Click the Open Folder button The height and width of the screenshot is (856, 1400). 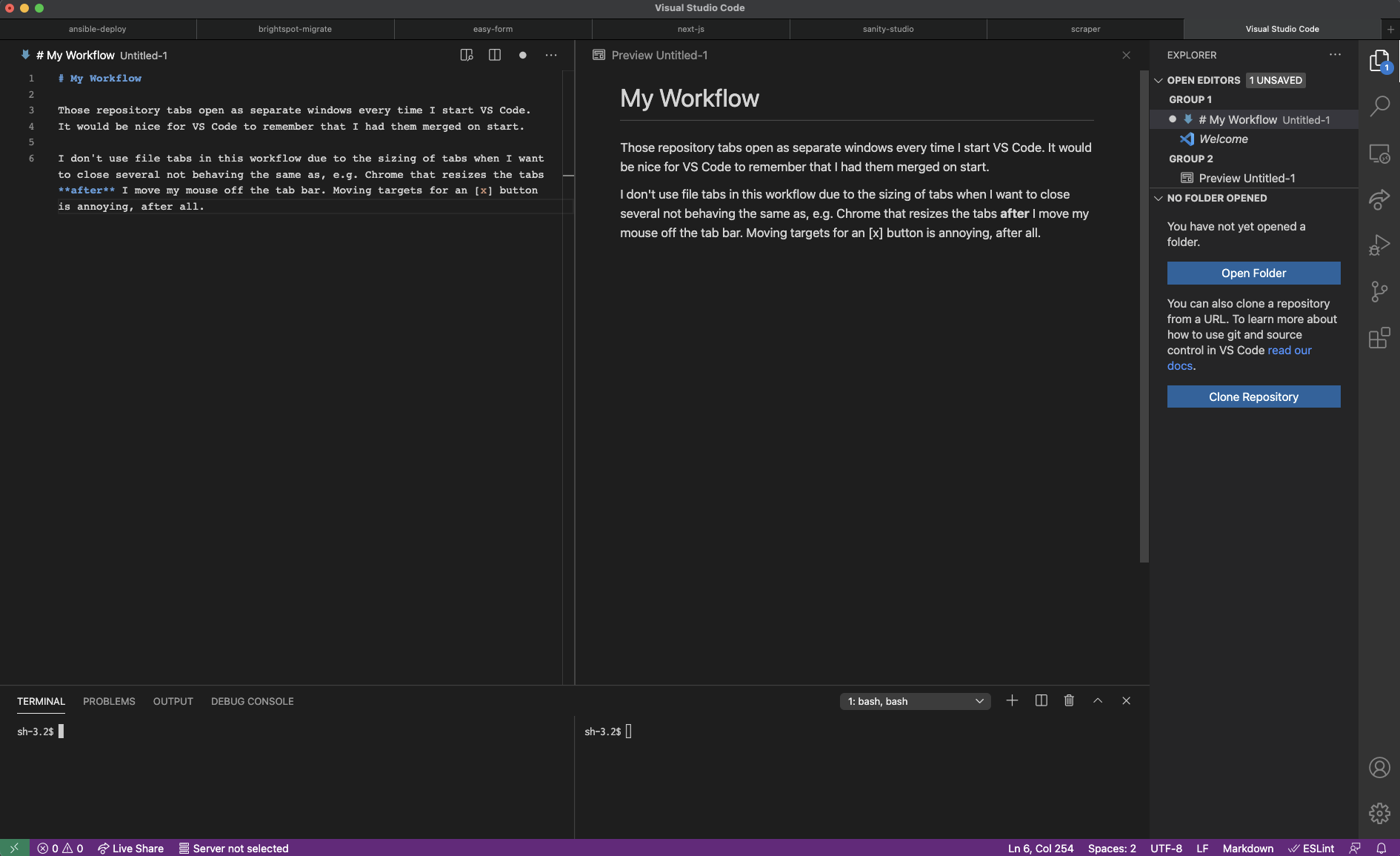click(1253, 273)
